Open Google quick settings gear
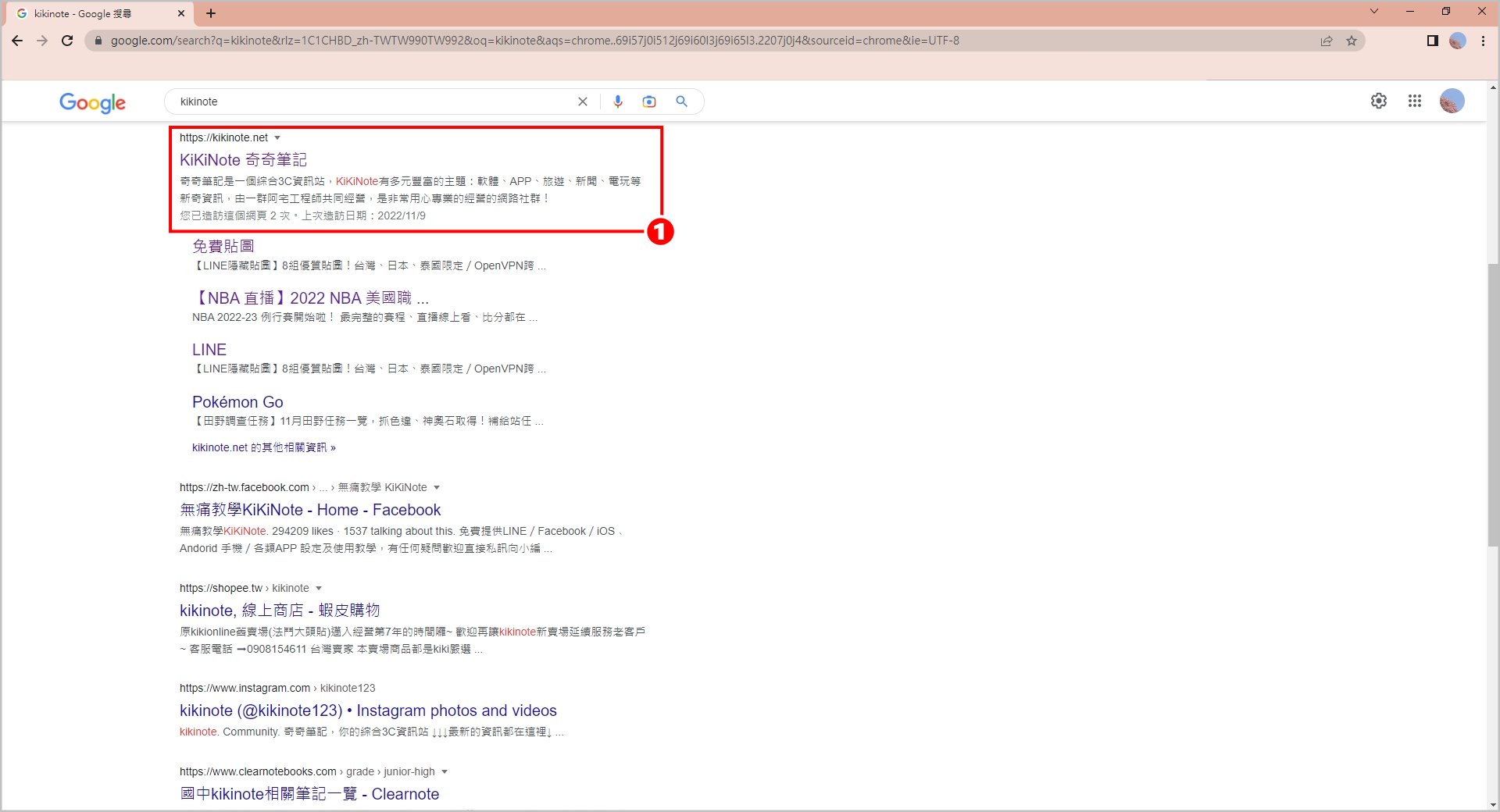The width and height of the screenshot is (1500, 812). point(1379,101)
